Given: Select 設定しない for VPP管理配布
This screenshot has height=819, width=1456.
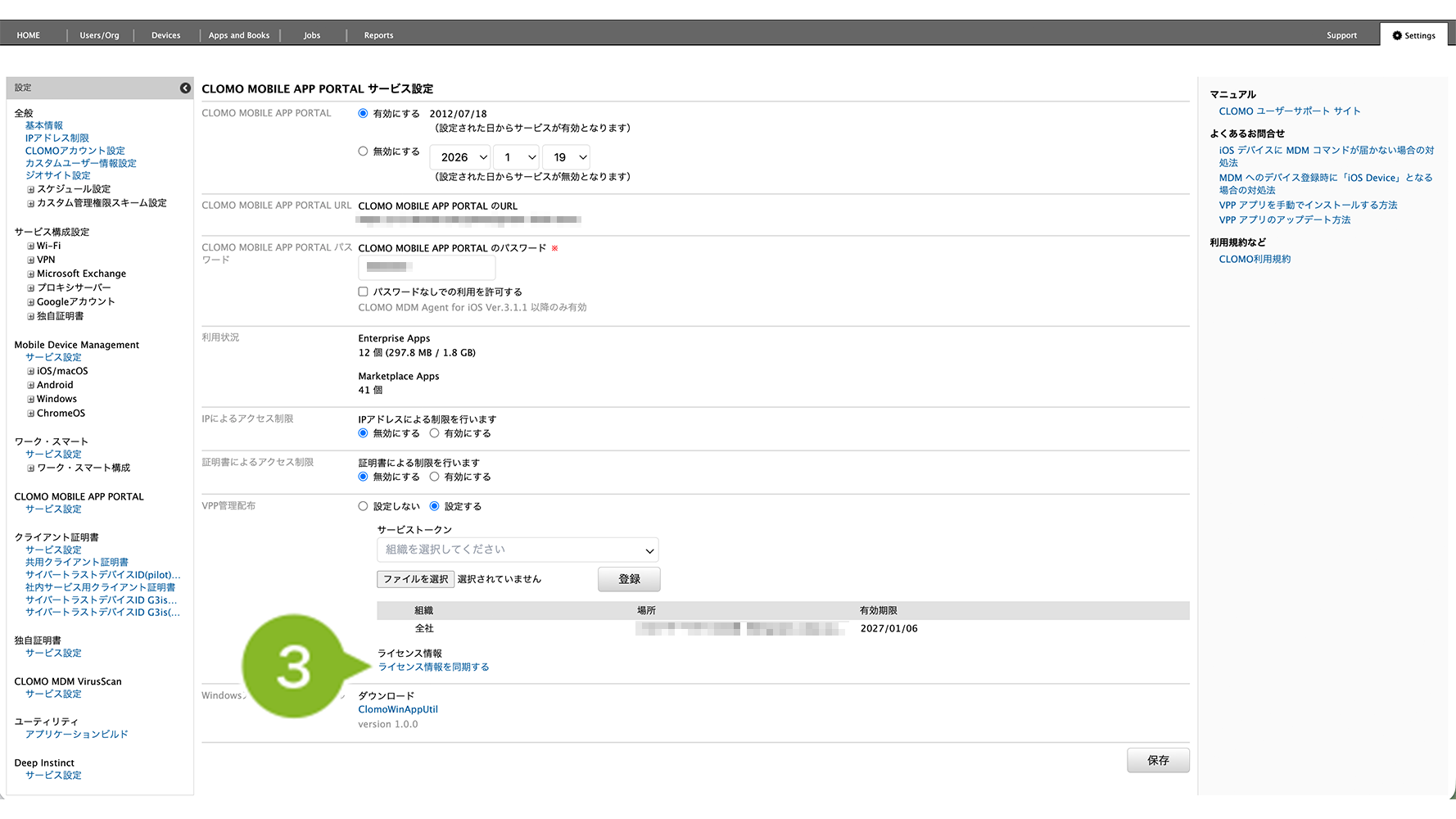Looking at the screenshot, I should point(363,506).
